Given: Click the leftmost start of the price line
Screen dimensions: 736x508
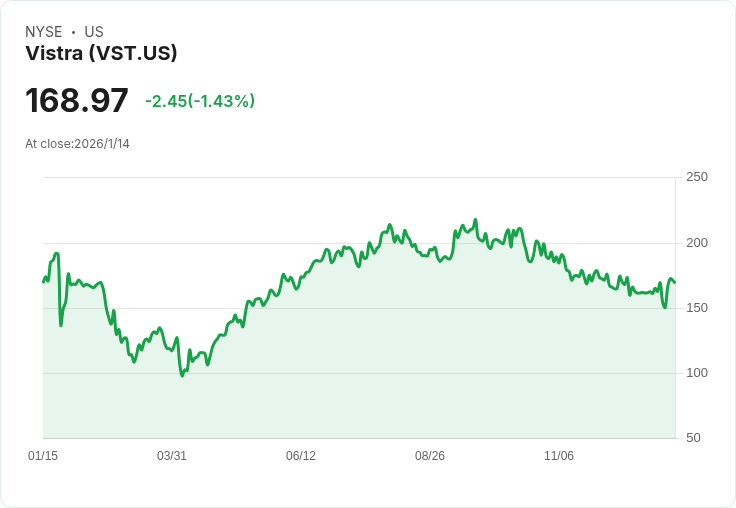Looking at the screenshot, I should coord(43,282).
